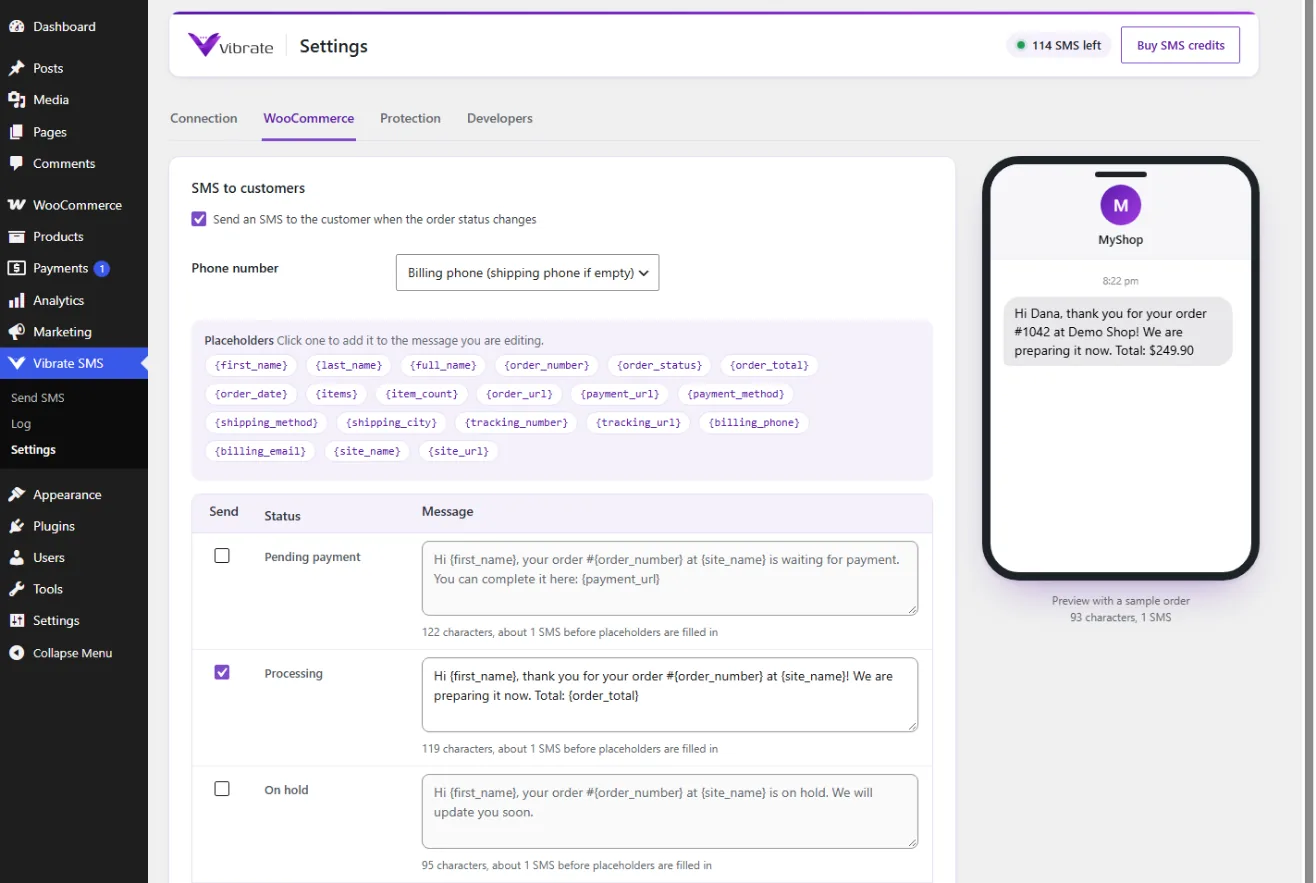
Task: Switch to the Connection tab
Action: (204, 118)
